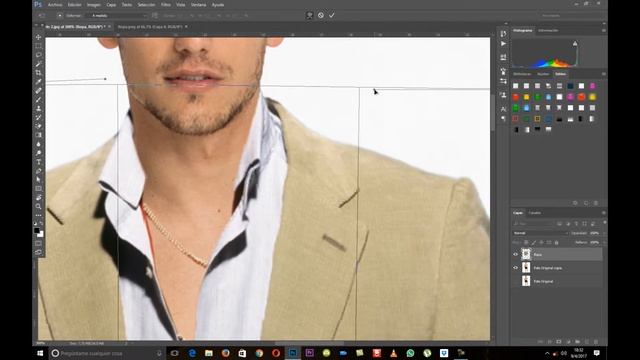Toggle lock all for the layer
Viewport: 640px width, 360px height.
(556, 242)
